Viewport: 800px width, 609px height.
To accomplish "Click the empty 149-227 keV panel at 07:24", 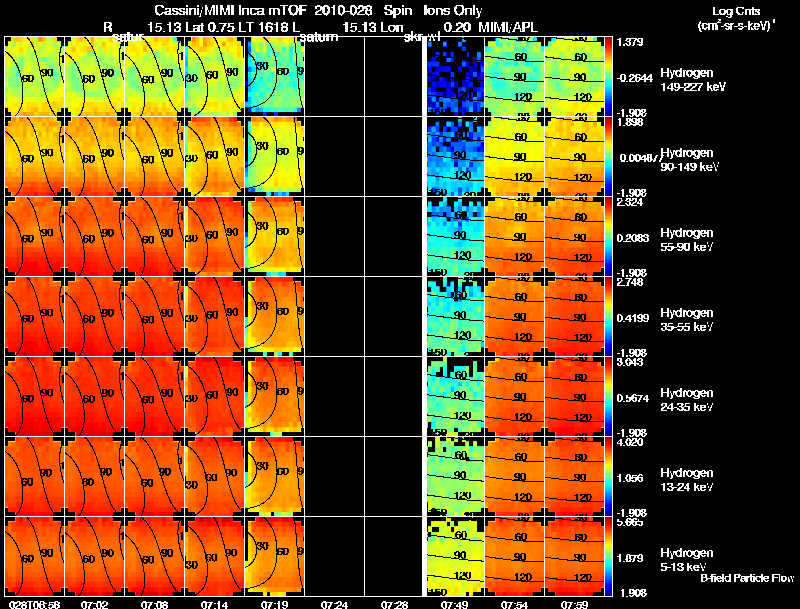I will pyautogui.click(x=335, y=76).
